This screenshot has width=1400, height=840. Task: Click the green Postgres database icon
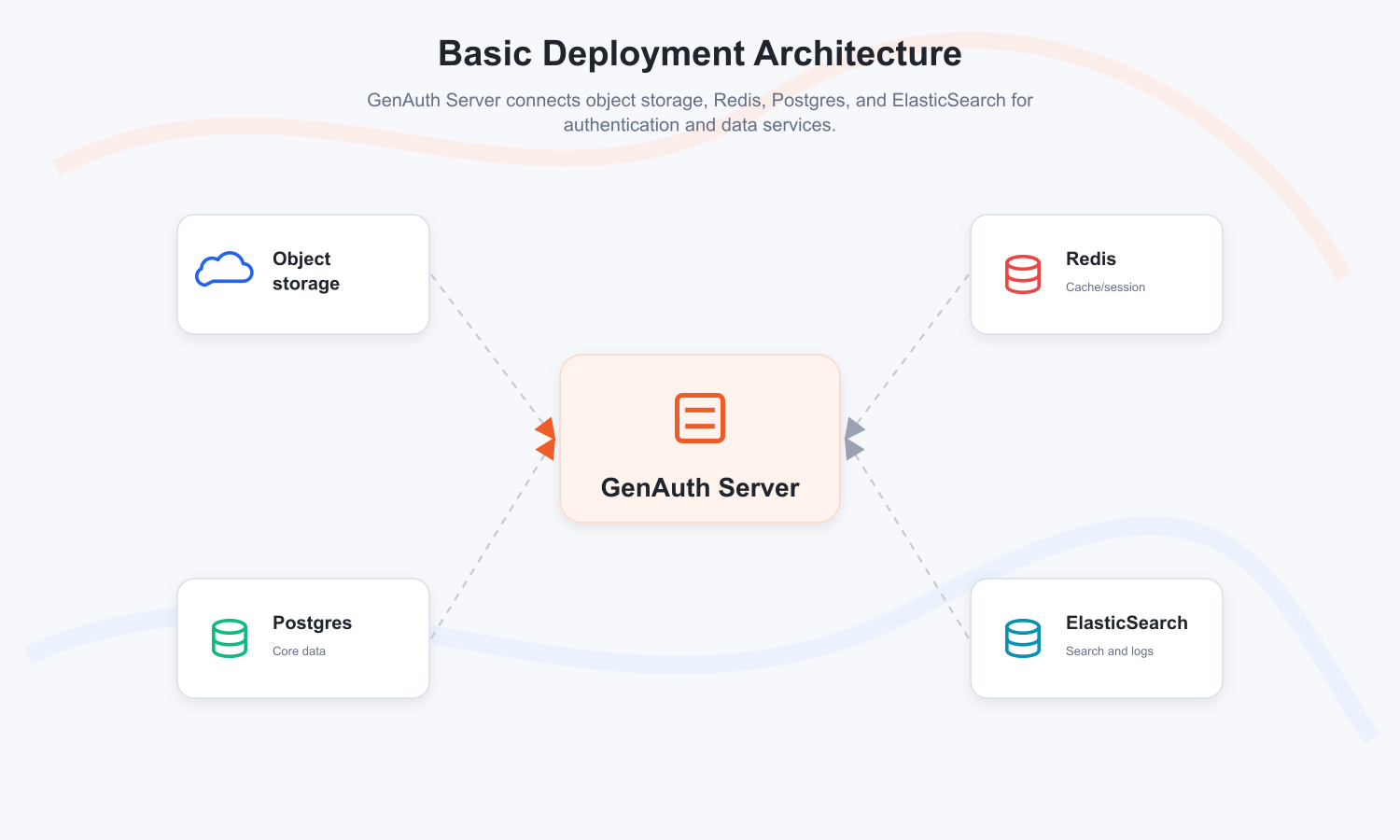tap(230, 638)
